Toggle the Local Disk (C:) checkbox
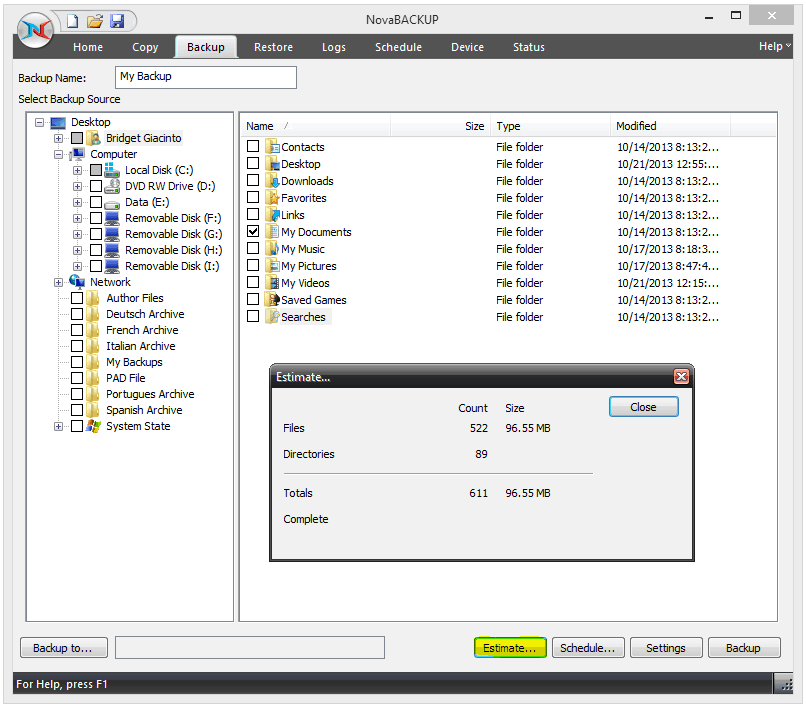Viewport: 806px width, 706px height. 96,170
